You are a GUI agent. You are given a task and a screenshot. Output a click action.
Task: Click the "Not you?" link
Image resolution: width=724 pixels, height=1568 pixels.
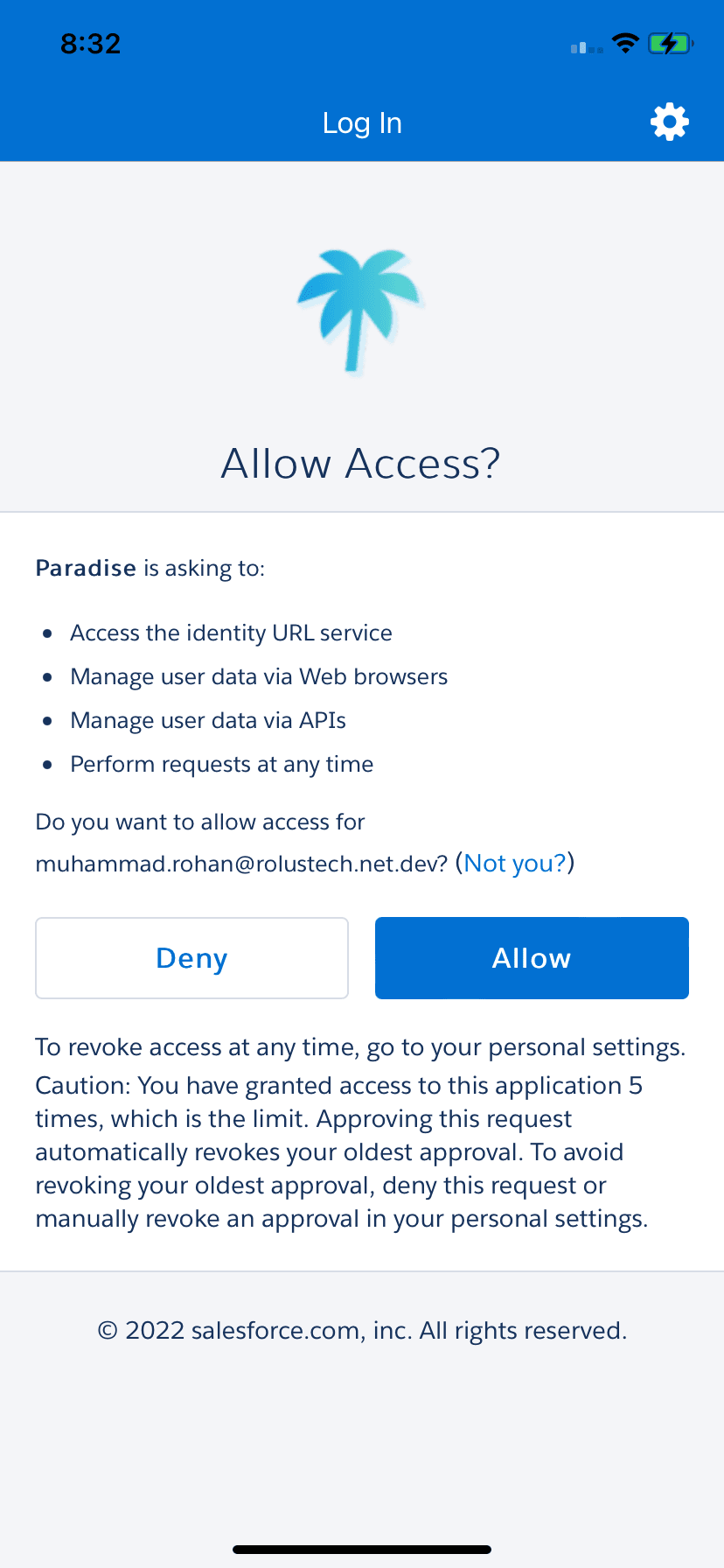pos(515,864)
